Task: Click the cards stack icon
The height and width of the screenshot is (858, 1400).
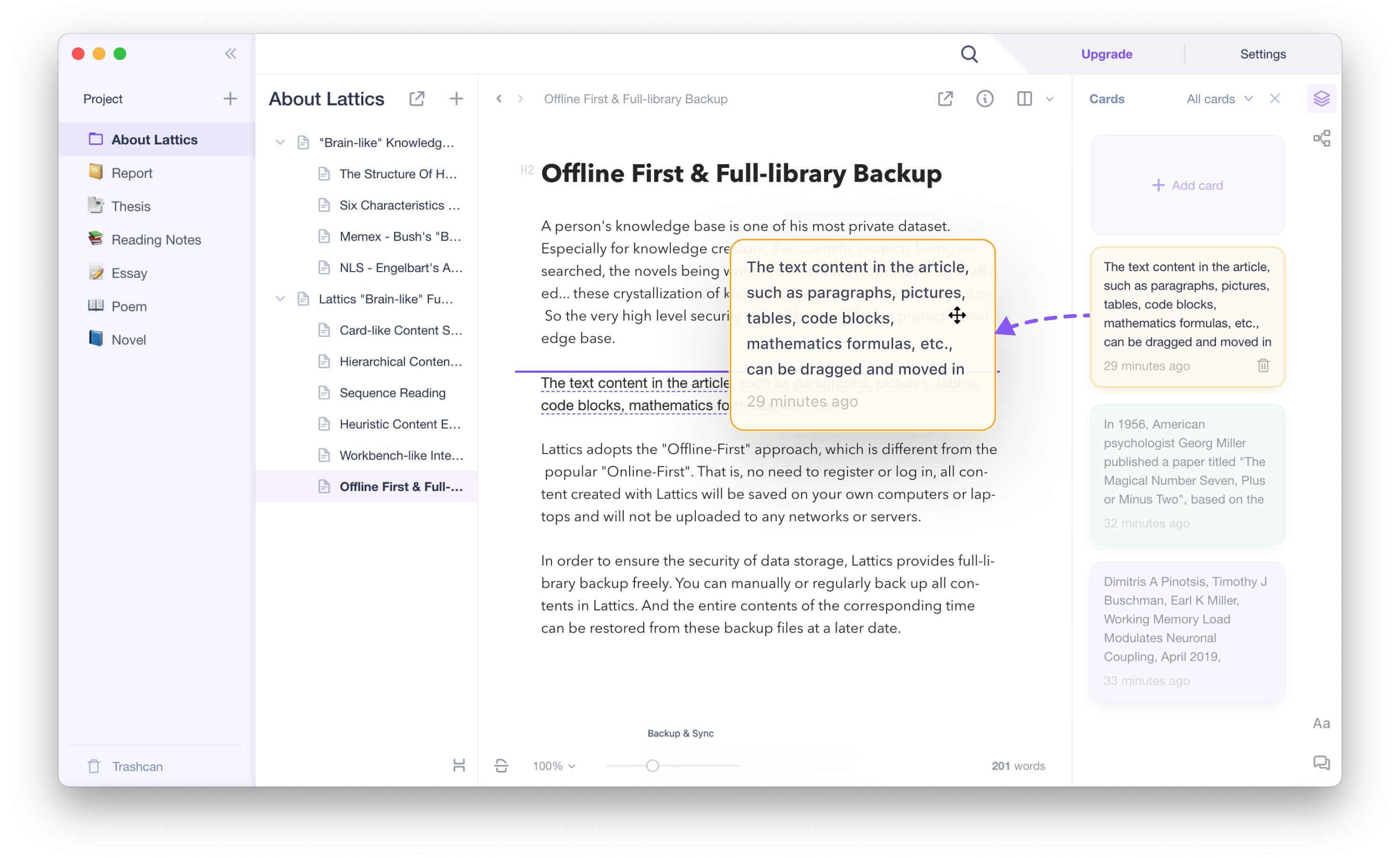Action: (x=1321, y=99)
